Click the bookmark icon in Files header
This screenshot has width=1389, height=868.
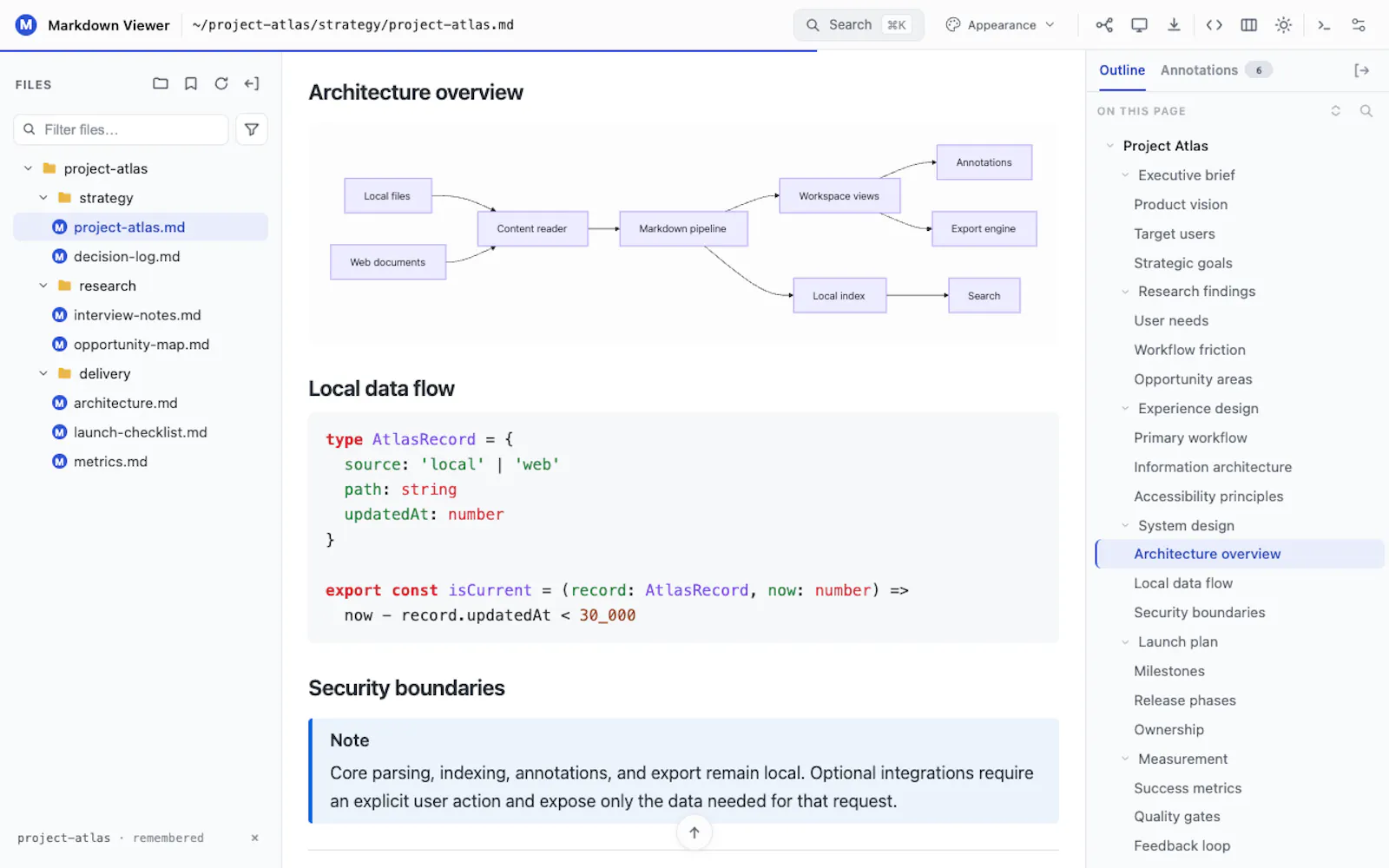point(191,83)
